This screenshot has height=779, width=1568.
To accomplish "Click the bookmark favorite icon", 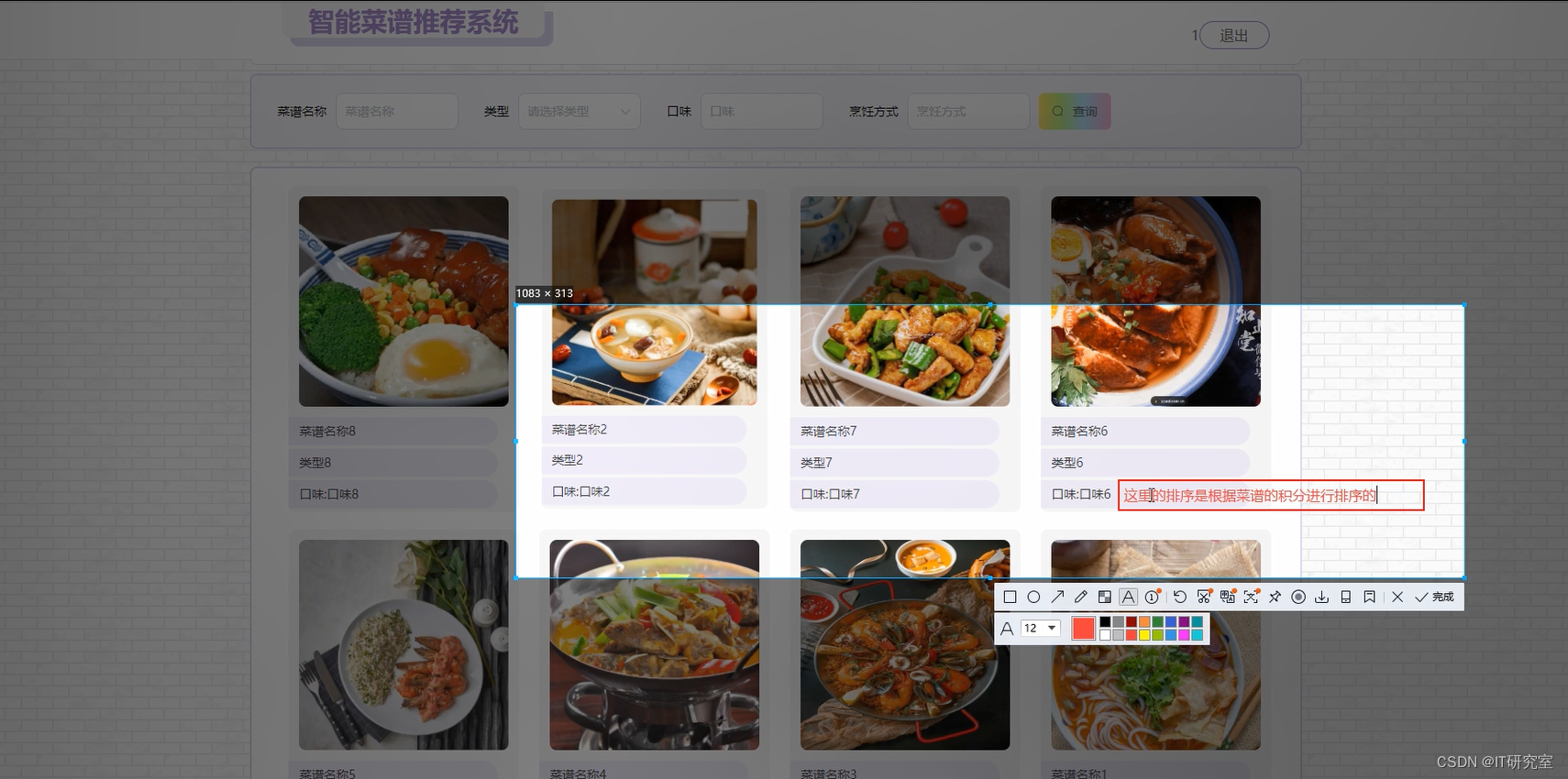I will [1369, 597].
